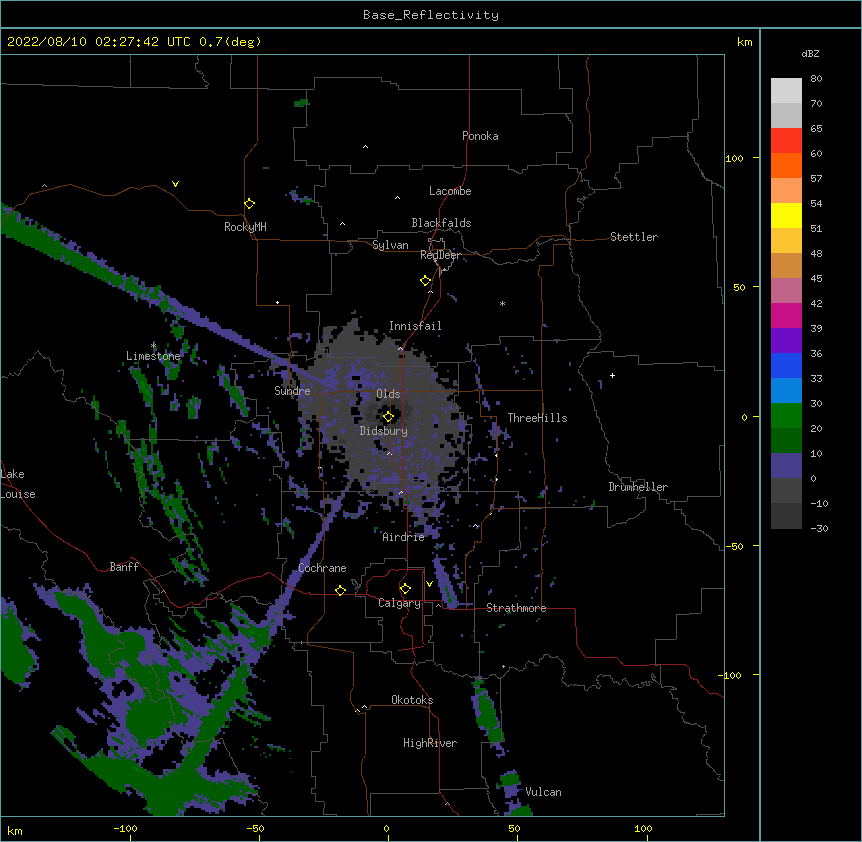
Task: Click the yellow V marker east of Calgary
Action: pos(429,584)
